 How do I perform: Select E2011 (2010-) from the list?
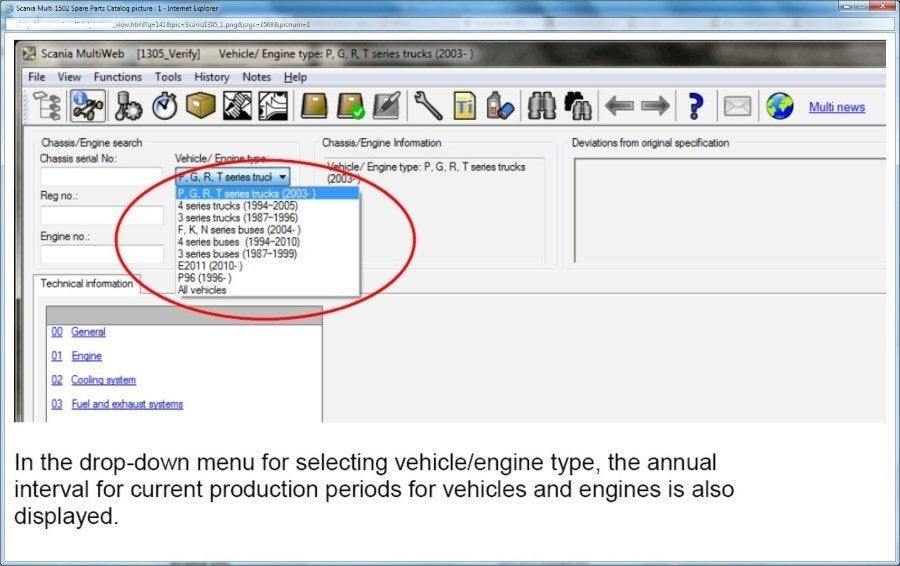tap(267, 266)
